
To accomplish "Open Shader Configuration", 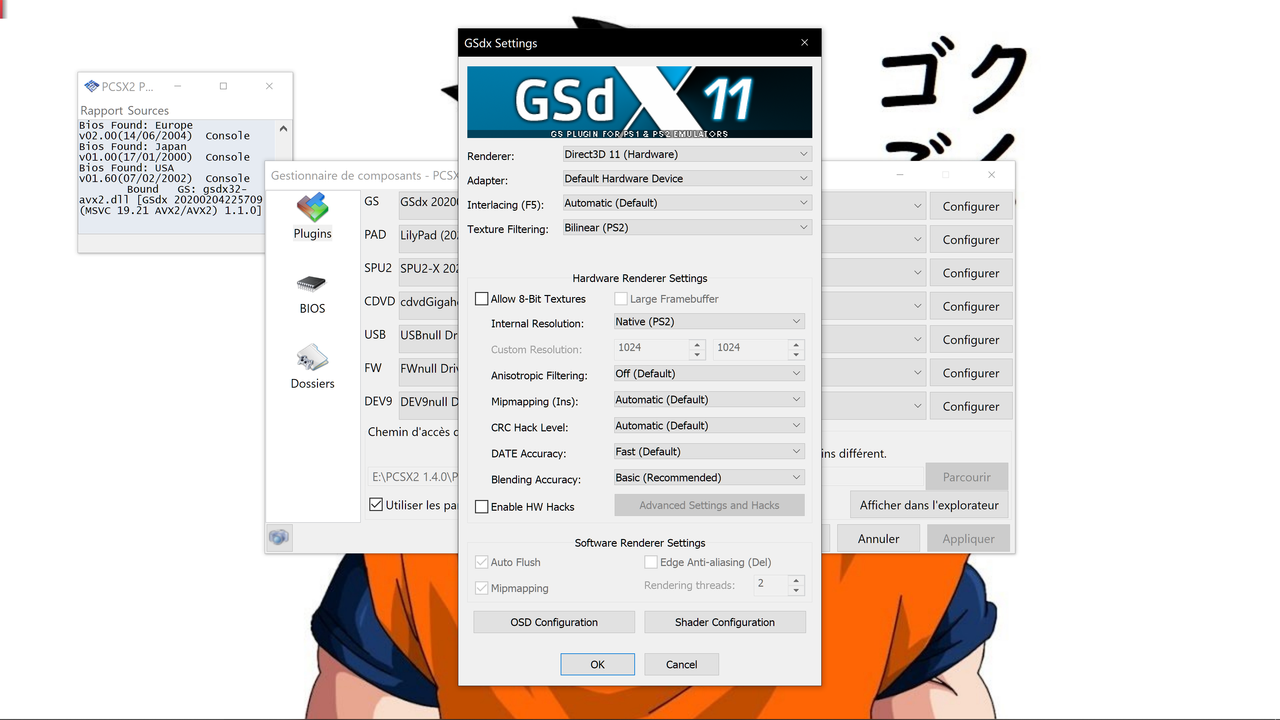I will (724, 622).
